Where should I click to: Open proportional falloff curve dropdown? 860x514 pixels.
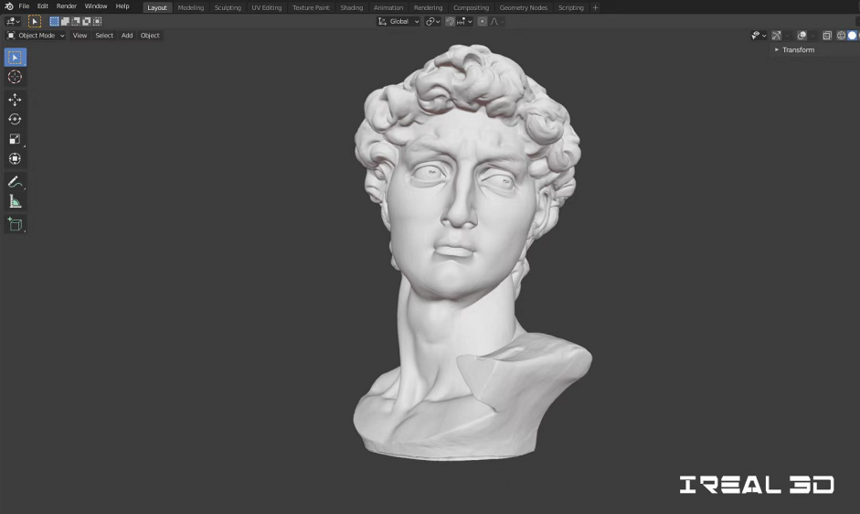pos(497,21)
